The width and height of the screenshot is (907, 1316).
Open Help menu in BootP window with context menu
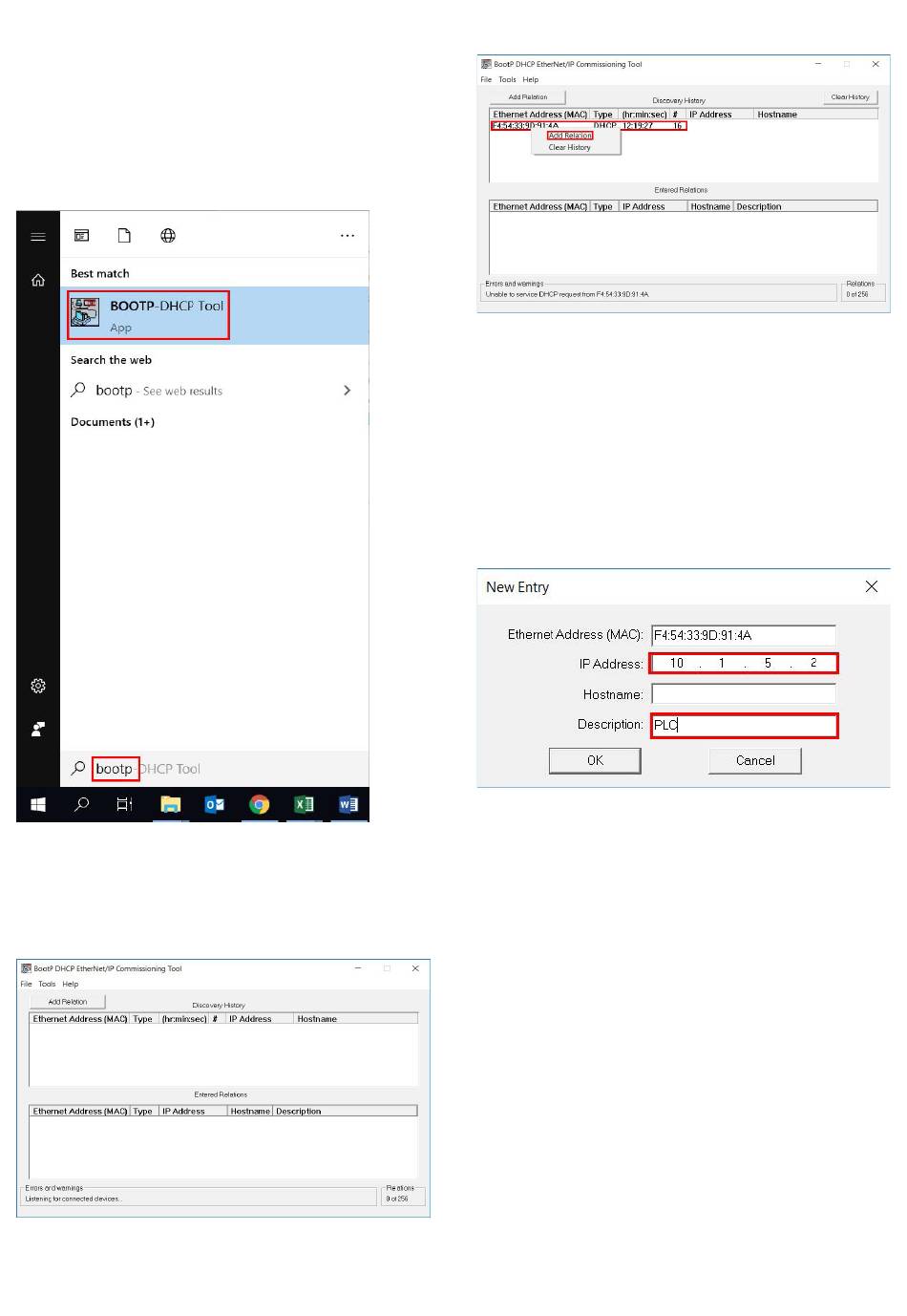click(530, 80)
